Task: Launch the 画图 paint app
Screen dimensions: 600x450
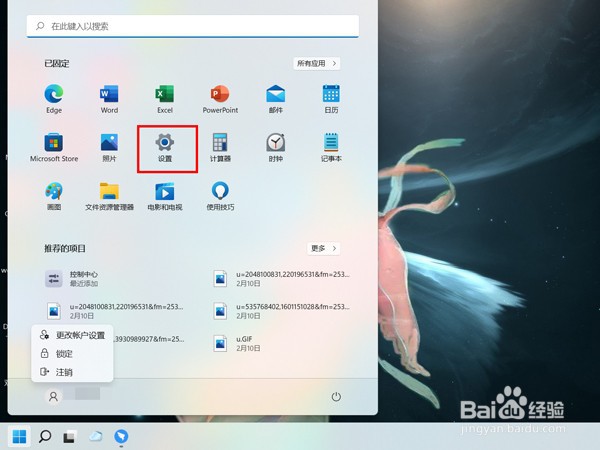Action: click(x=54, y=196)
